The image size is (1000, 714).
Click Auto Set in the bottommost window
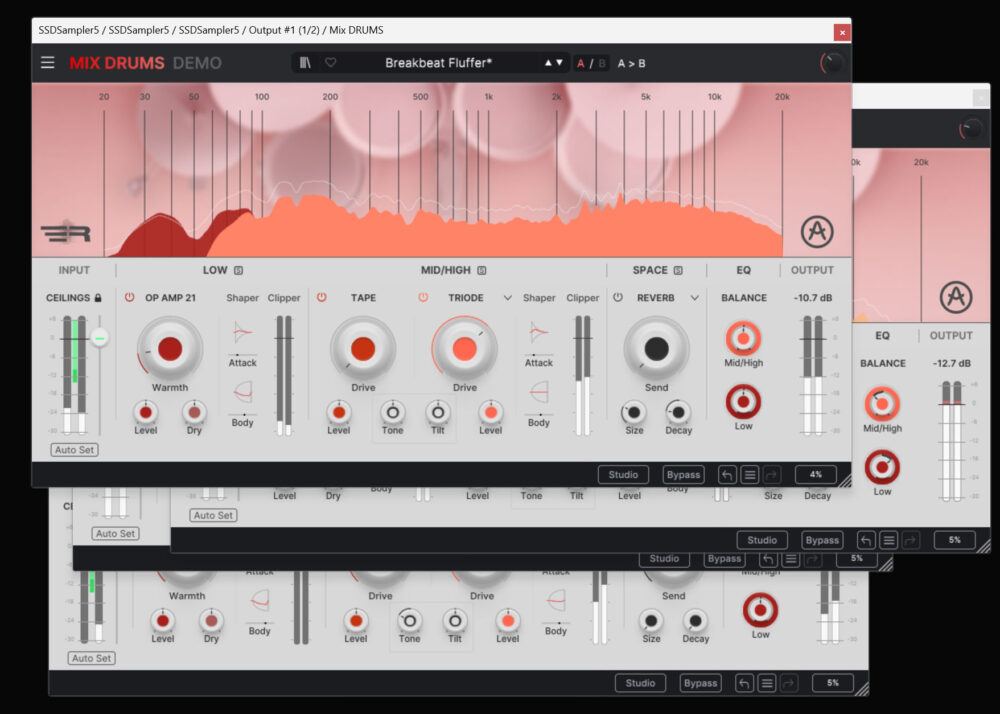pos(91,658)
